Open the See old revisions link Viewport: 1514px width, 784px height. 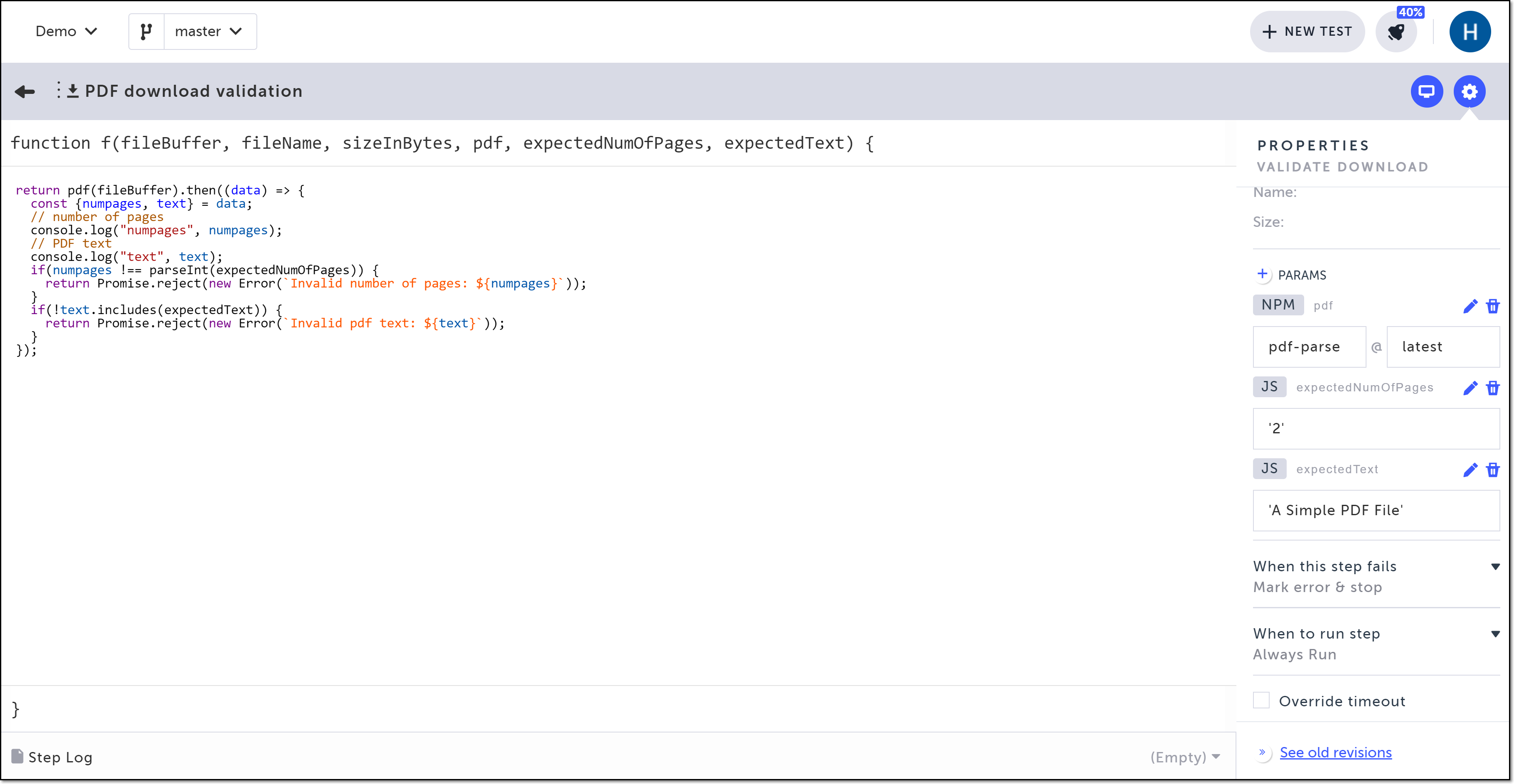pos(1335,752)
